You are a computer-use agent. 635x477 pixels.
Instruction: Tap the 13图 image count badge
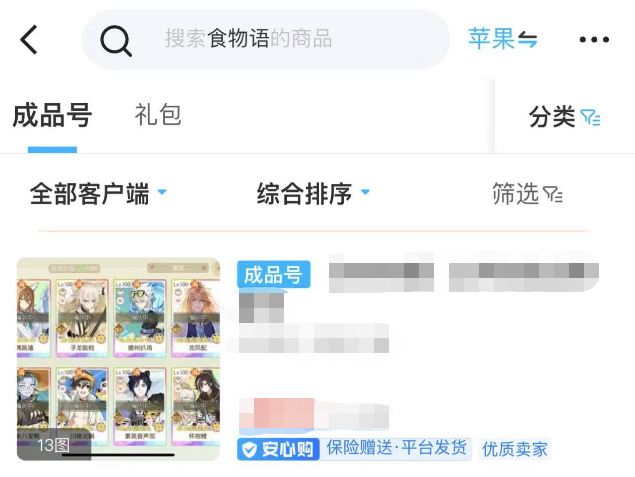tap(53, 445)
